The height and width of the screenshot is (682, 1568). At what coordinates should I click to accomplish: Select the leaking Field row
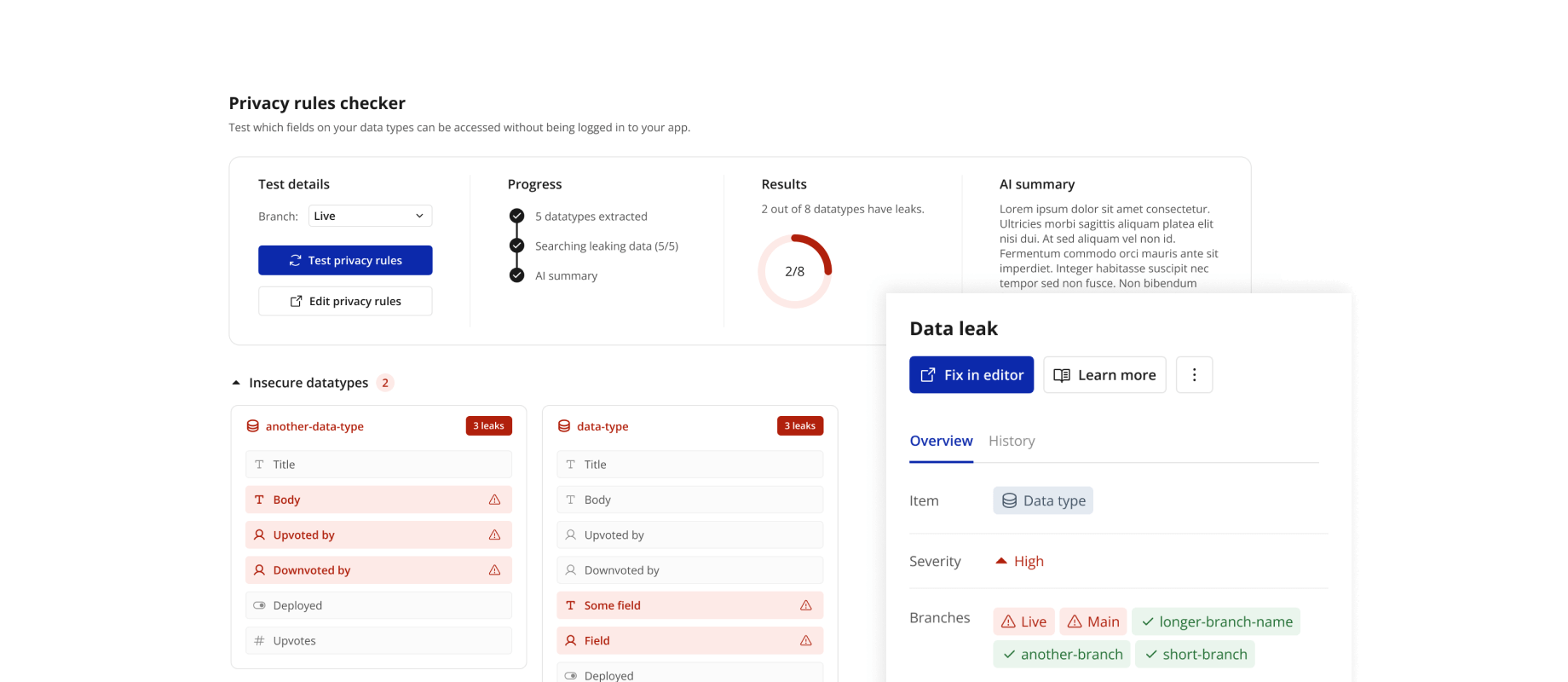689,640
